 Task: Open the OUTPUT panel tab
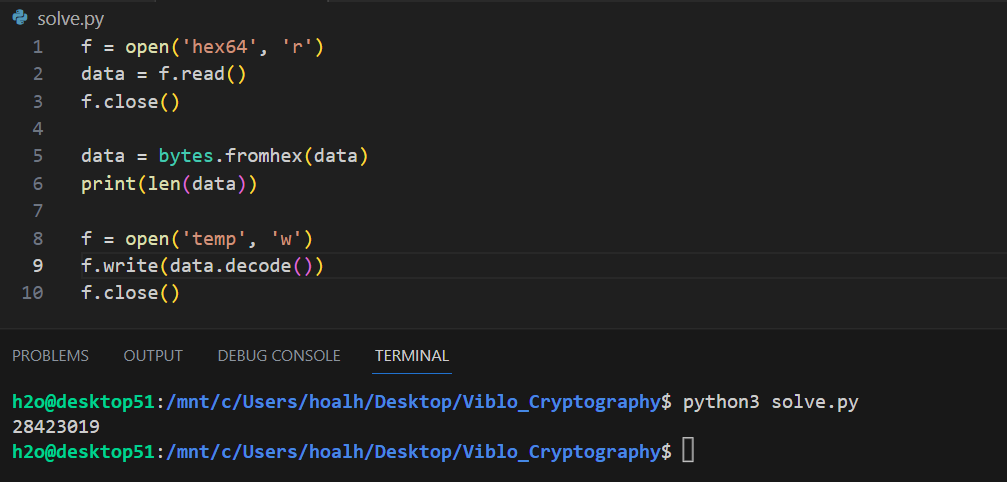[x=153, y=356]
